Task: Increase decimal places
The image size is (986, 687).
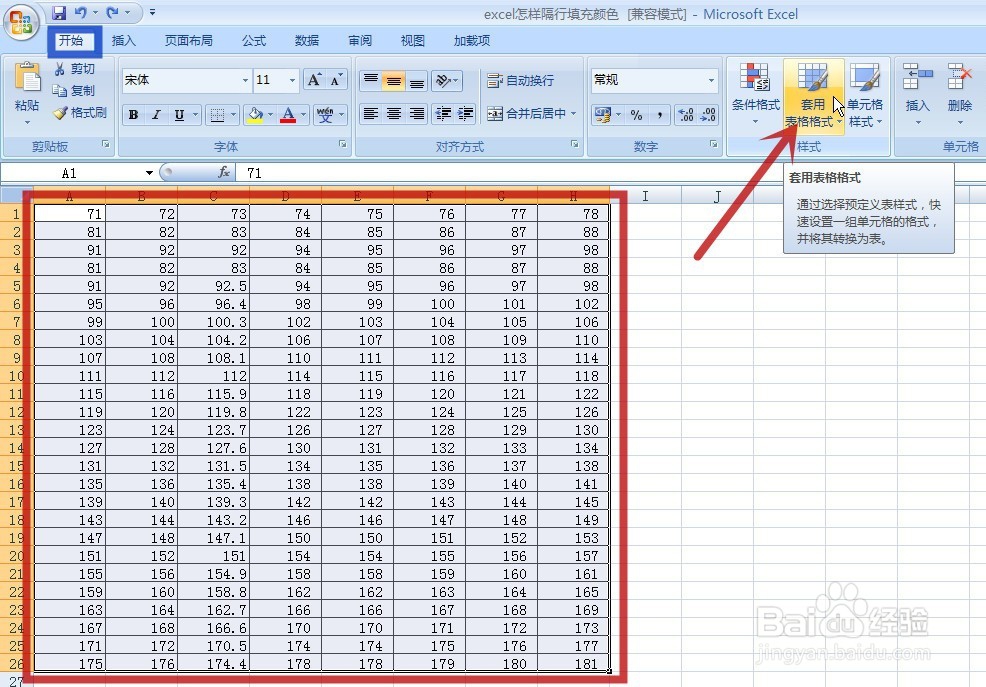Action: coord(685,114)
